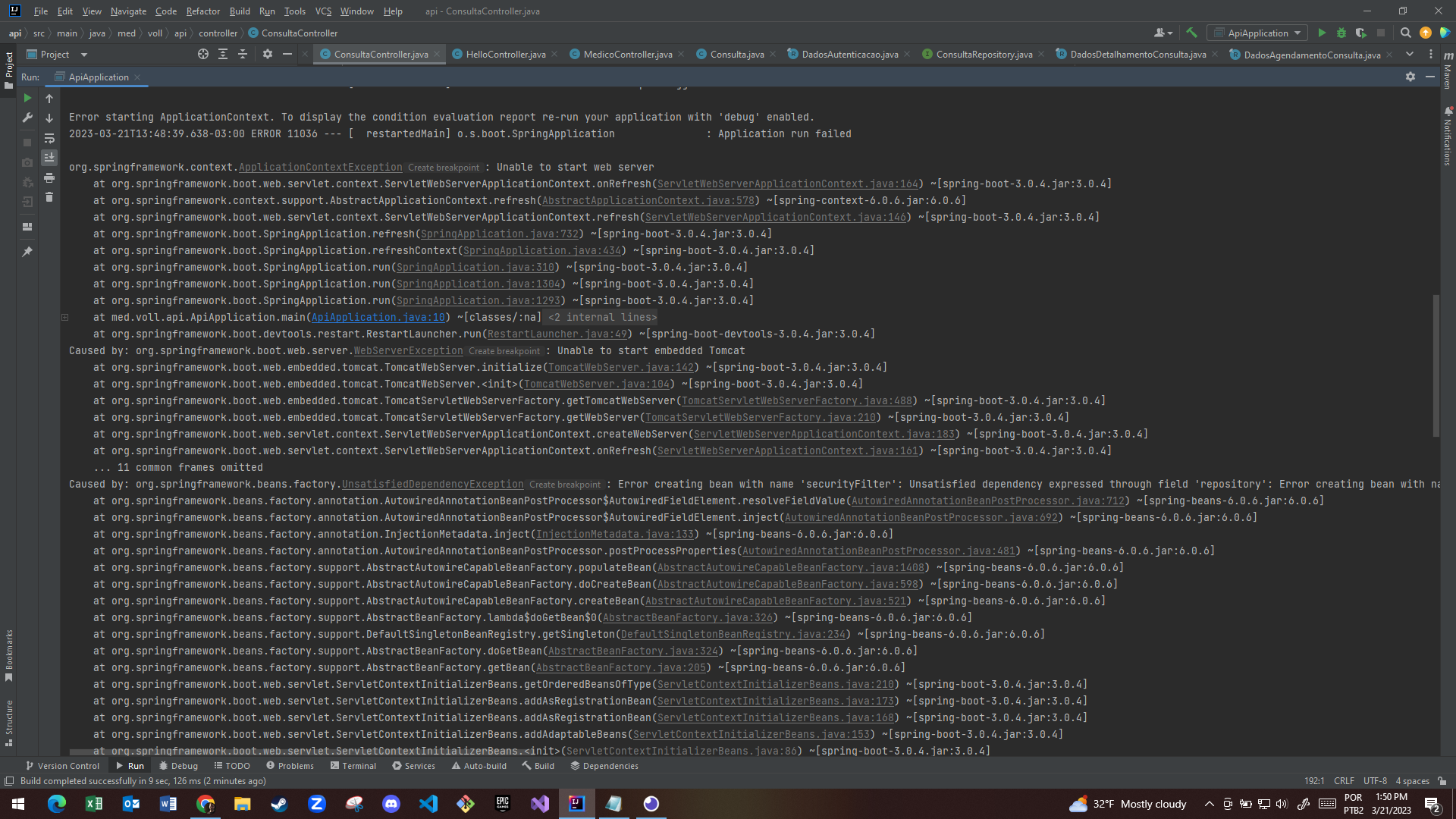Open Maven side panel

click(1448, 70)
